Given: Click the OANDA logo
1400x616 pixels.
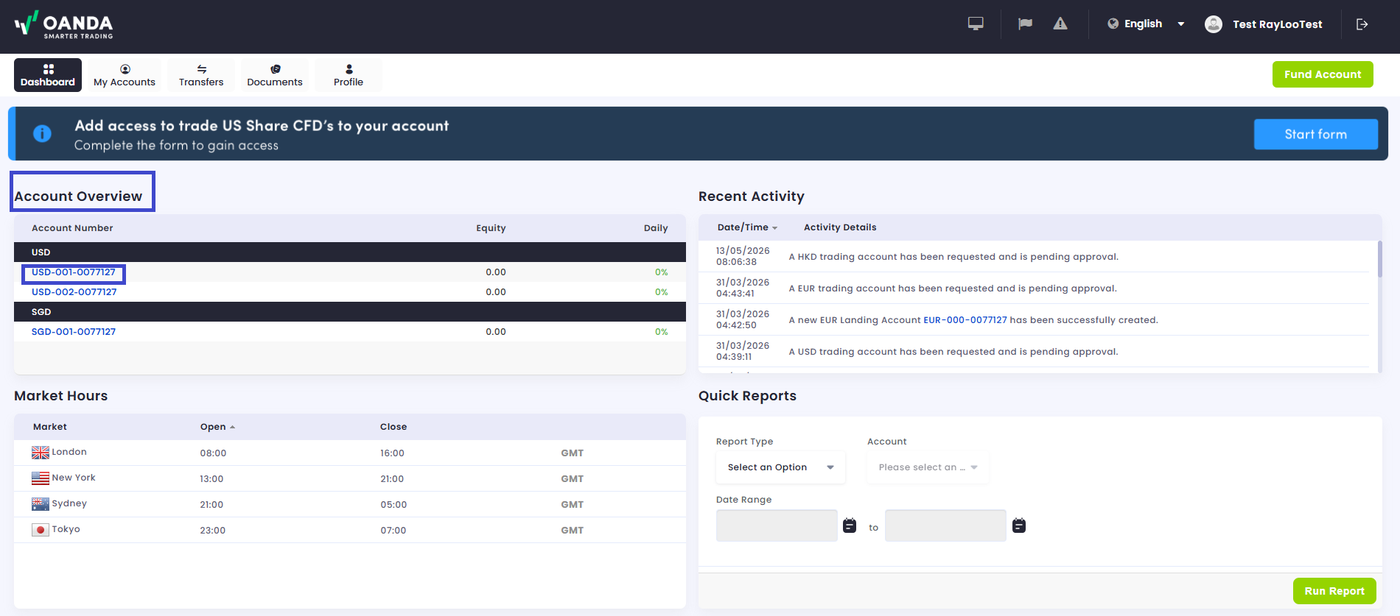Looking at the screenshot, I should tap(63, 24).
